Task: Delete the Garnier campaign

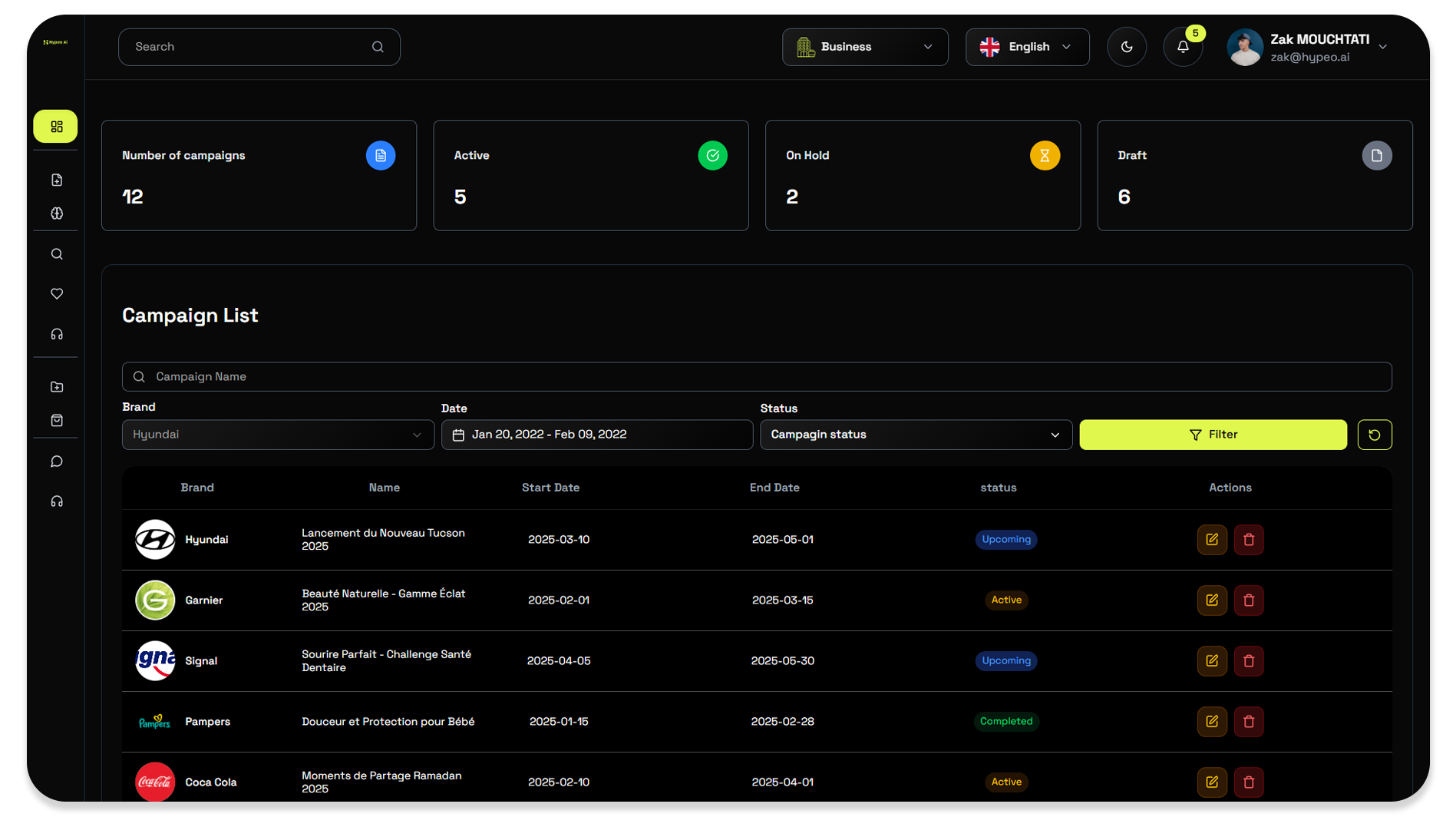Action: pos(1249,600)
